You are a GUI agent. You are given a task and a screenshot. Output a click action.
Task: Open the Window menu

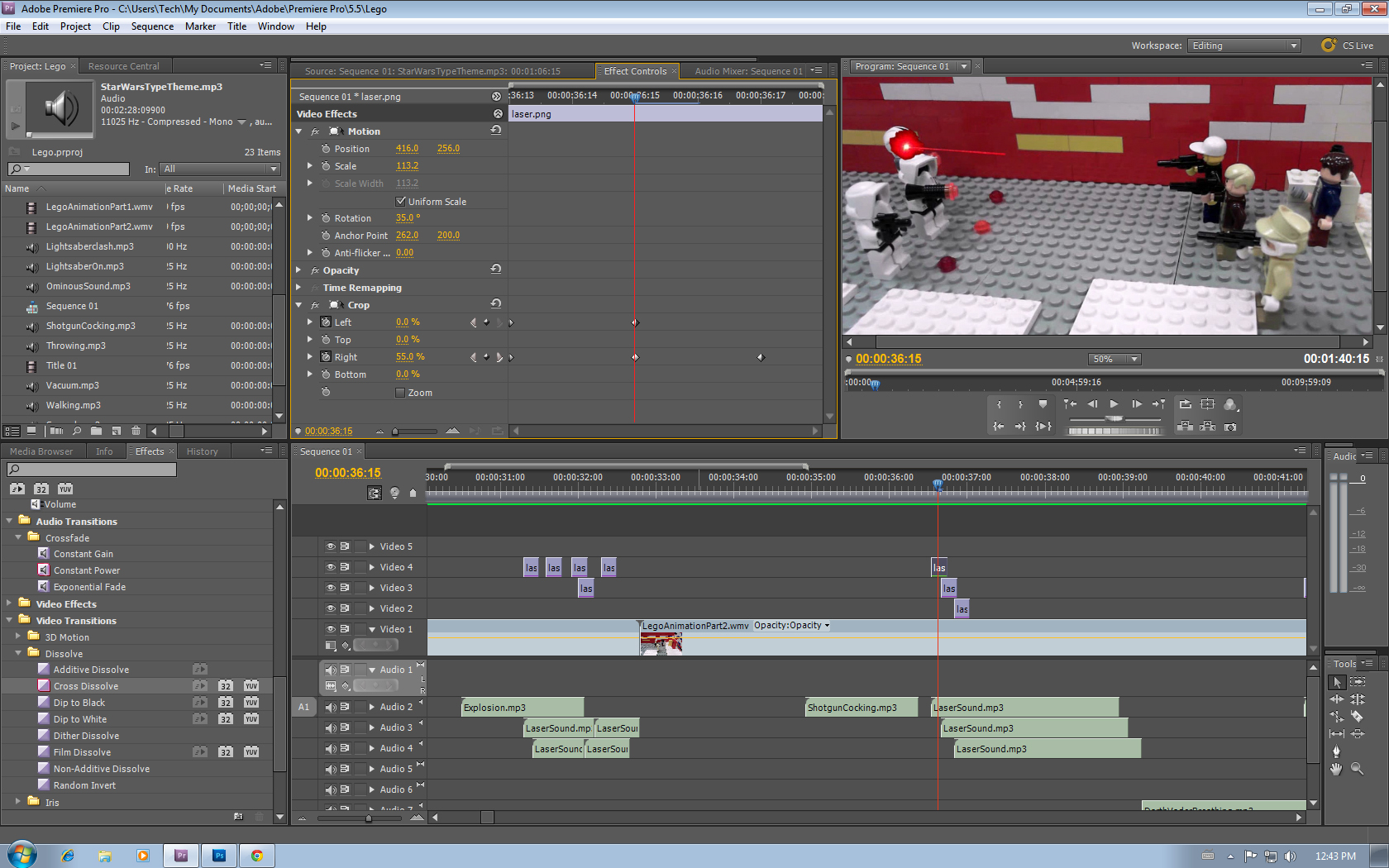(x=275, y=26)
